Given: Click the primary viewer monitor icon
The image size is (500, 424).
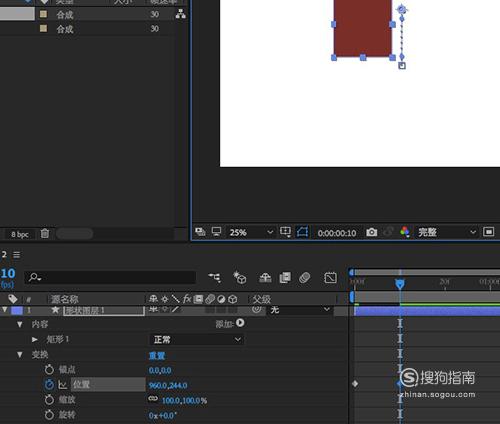Looking at the screenshot, I should tap(216, 232).
